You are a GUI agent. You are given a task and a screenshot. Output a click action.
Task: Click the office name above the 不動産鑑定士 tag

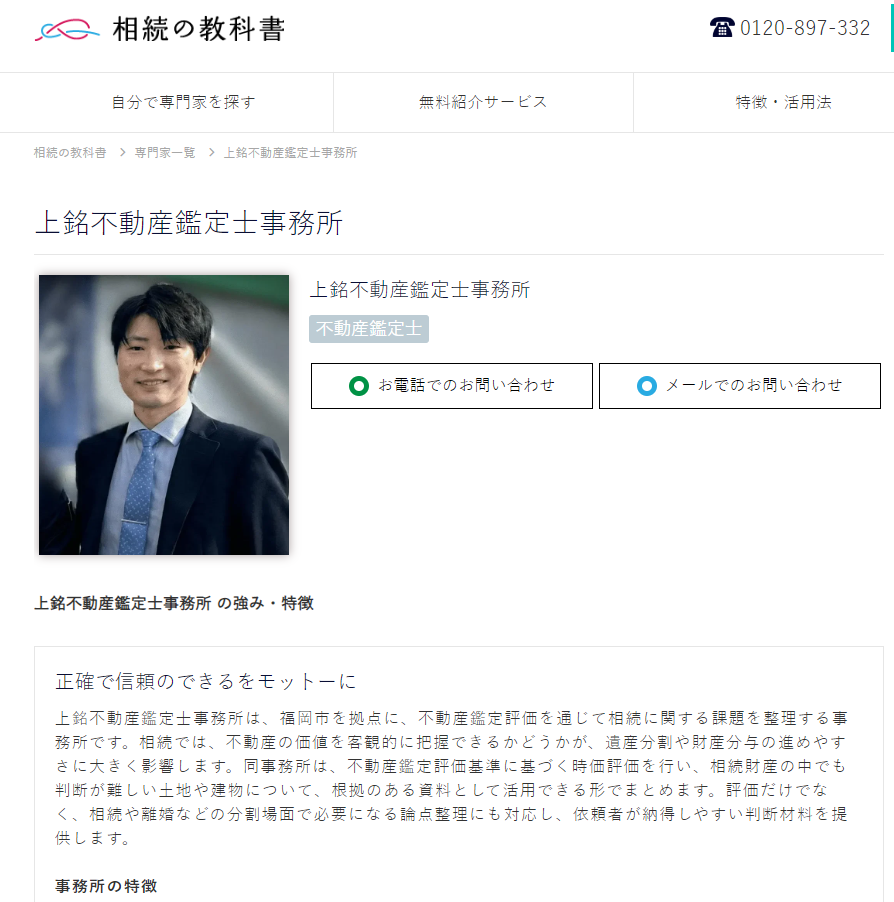coord(420,289)
